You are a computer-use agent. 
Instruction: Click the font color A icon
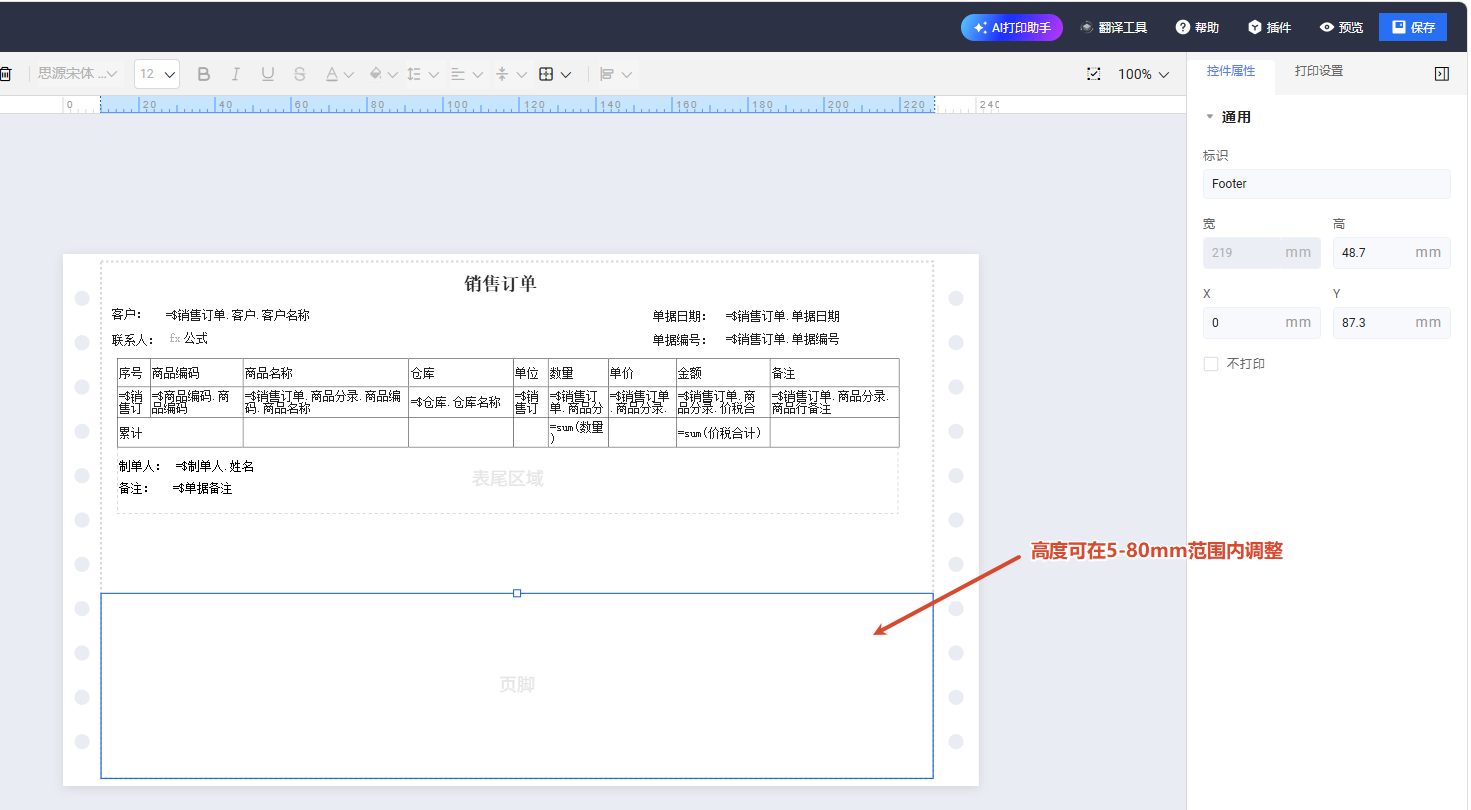[x=332, y=74]
